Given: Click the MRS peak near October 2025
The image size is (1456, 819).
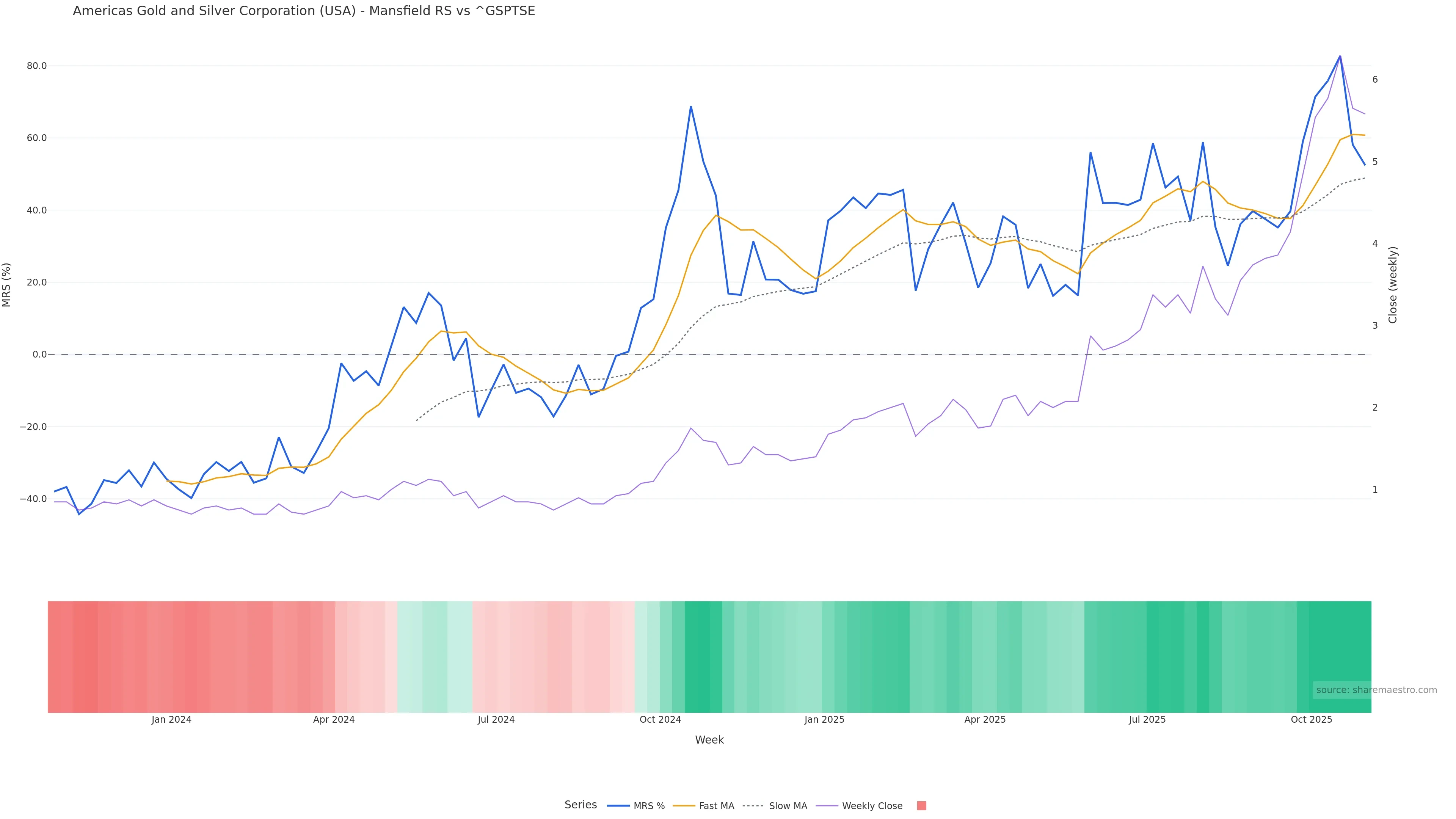Looking at the screenshot, I should (1340, 56).
